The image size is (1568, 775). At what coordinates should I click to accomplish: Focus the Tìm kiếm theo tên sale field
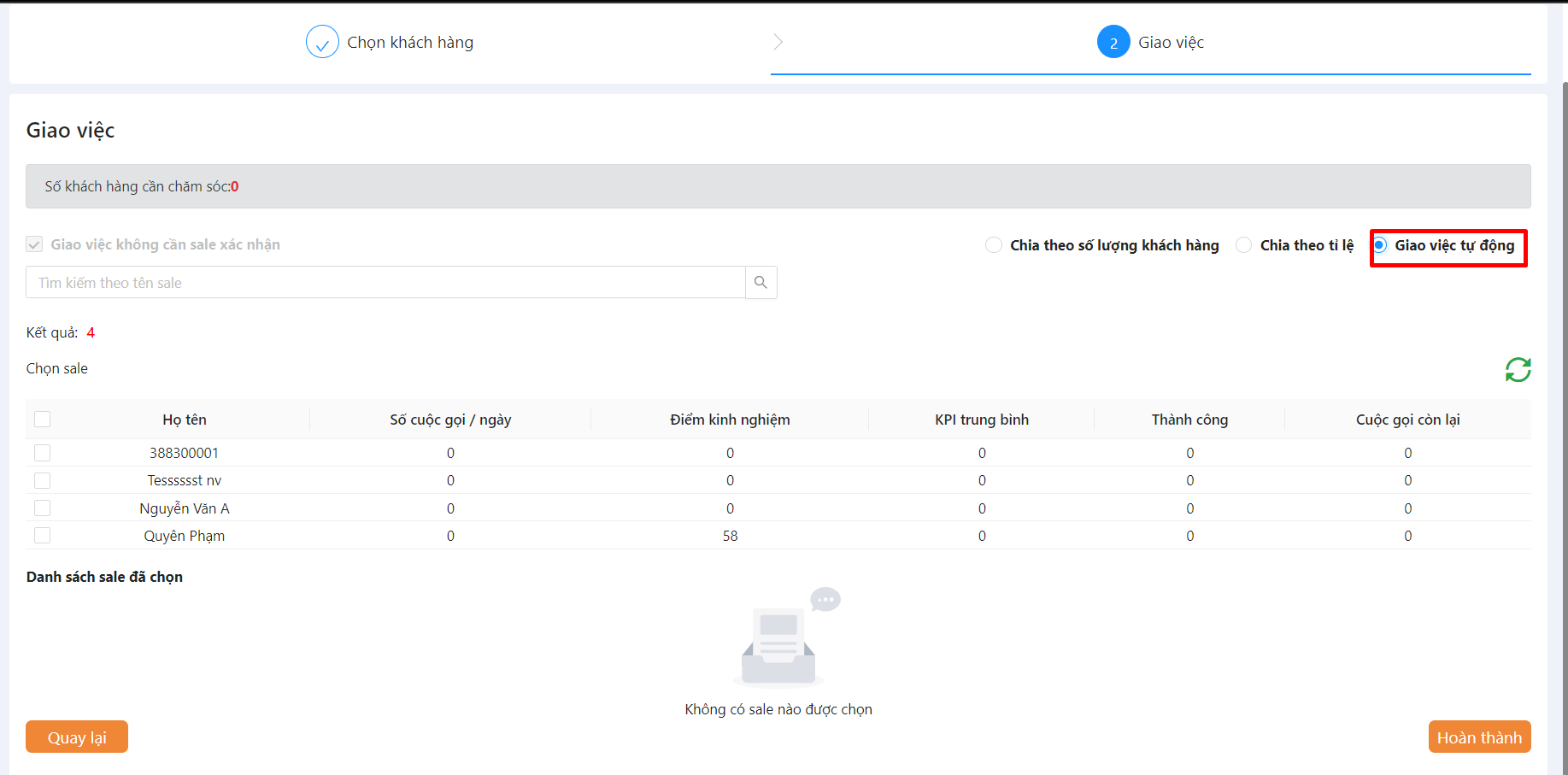pos(385,283)
